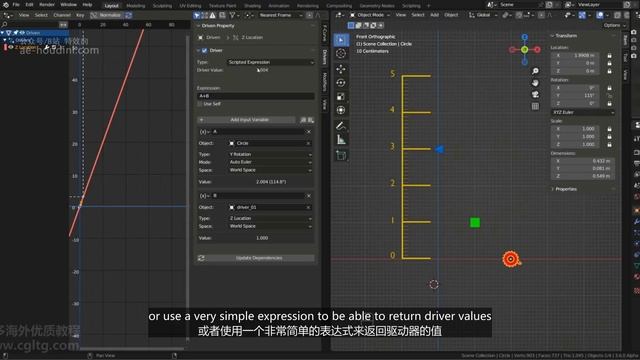Switch to the Shading workspace tab
Image resolution: width=640 pixels, height=360 pixels.
point(252,6)
